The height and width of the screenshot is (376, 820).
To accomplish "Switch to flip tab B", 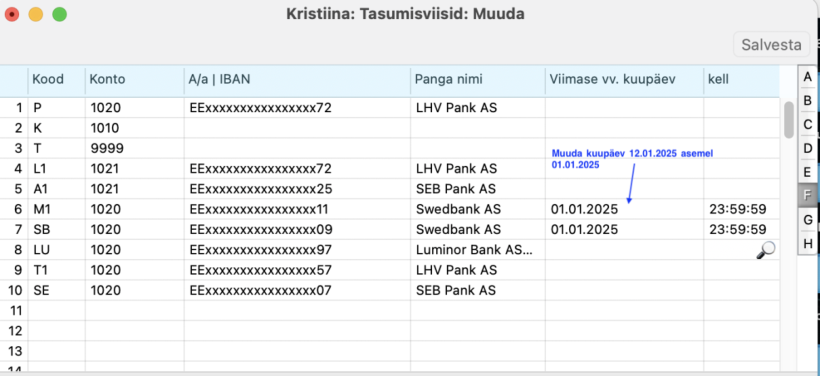I will tap(807, 100).
